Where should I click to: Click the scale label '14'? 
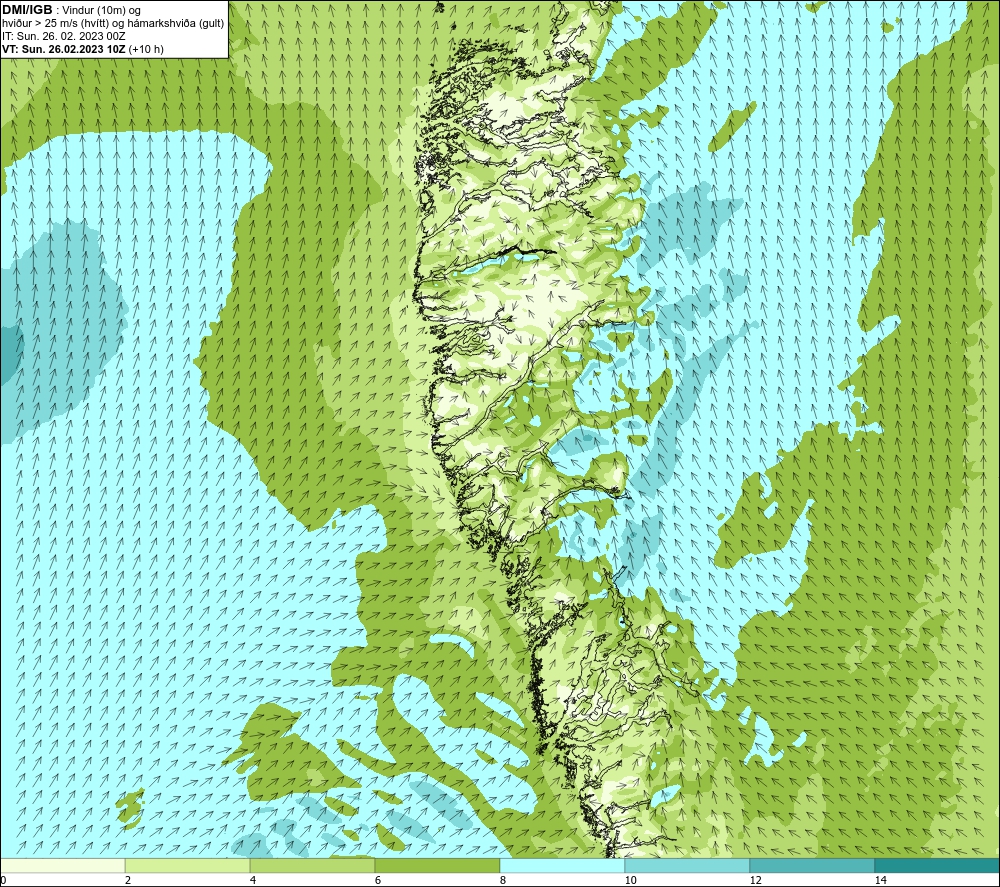click(x=880, y=880)
